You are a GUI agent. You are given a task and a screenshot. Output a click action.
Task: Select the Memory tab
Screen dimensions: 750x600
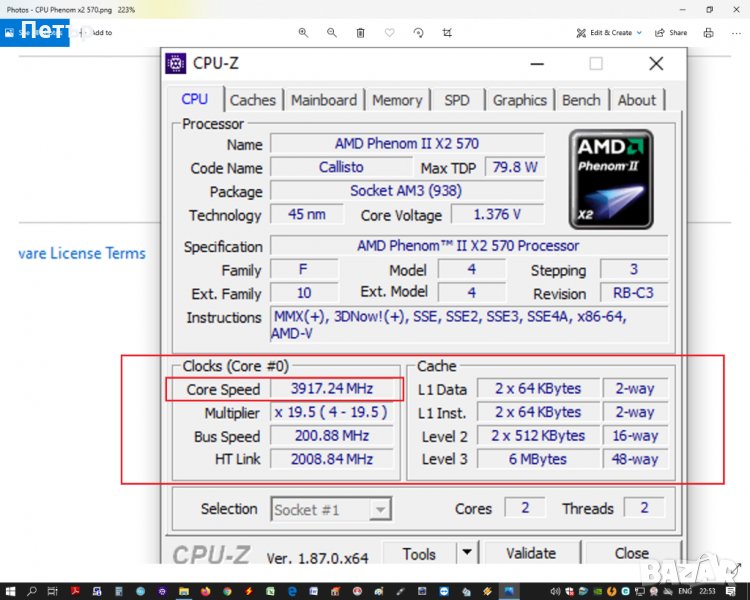[397, 100]
